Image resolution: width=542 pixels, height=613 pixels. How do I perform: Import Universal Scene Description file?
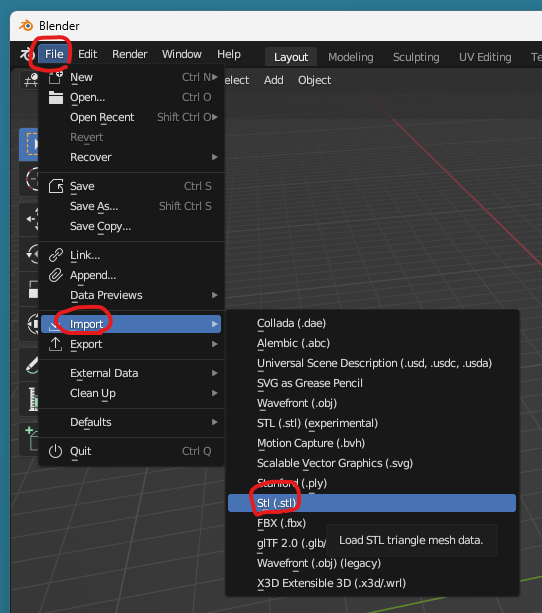coord(372,363)
